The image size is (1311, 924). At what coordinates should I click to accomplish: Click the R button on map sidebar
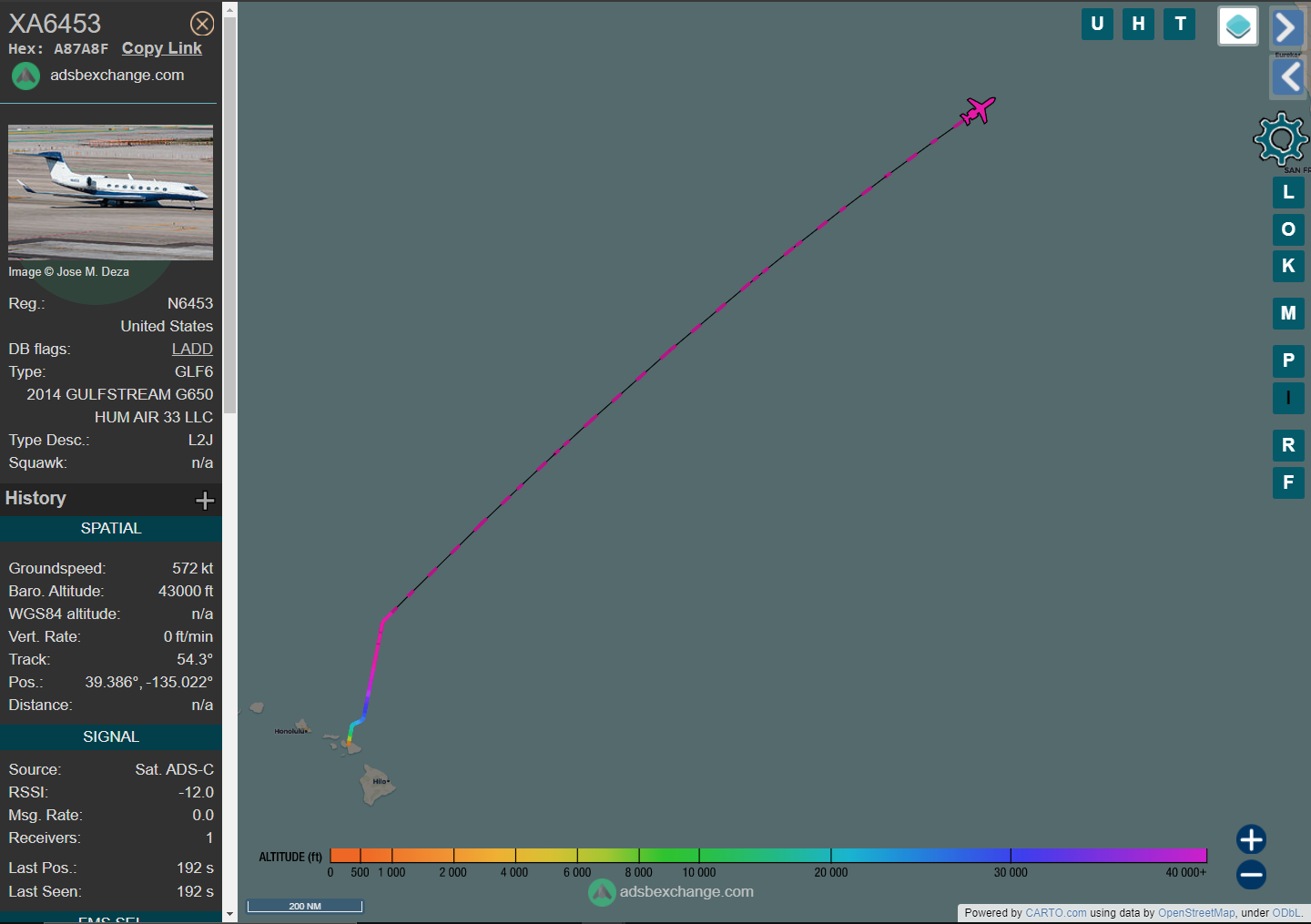tap(1288, 445)
